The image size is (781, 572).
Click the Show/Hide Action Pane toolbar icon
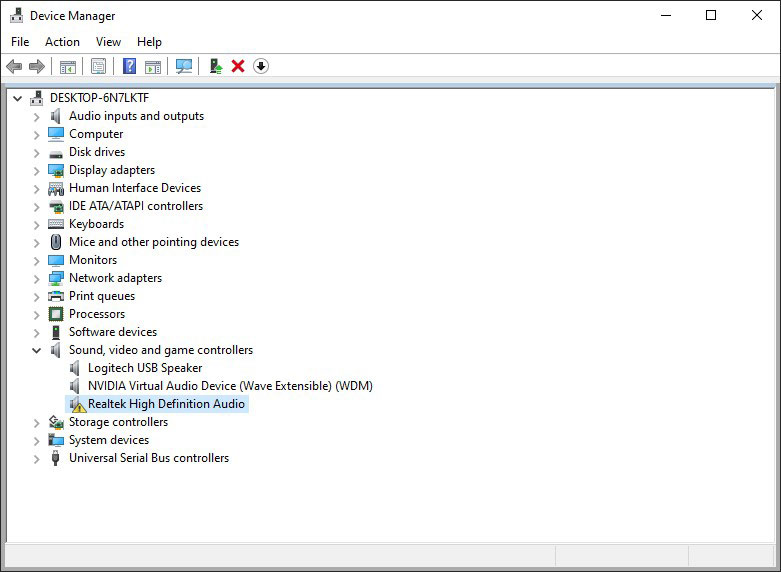pyautogui.click(x=153, y=66)
